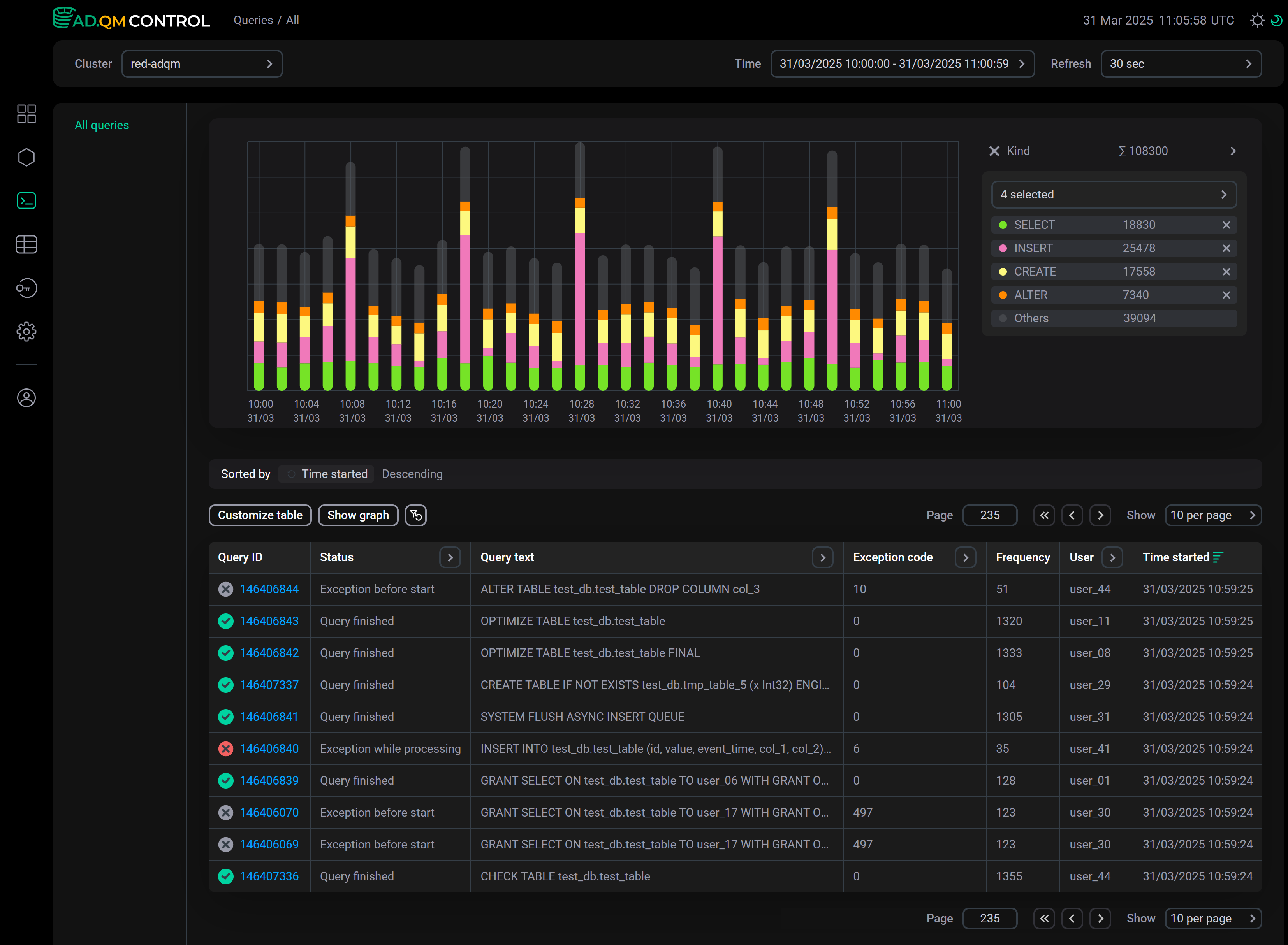Open the access keys section

(x=26, y=288)
